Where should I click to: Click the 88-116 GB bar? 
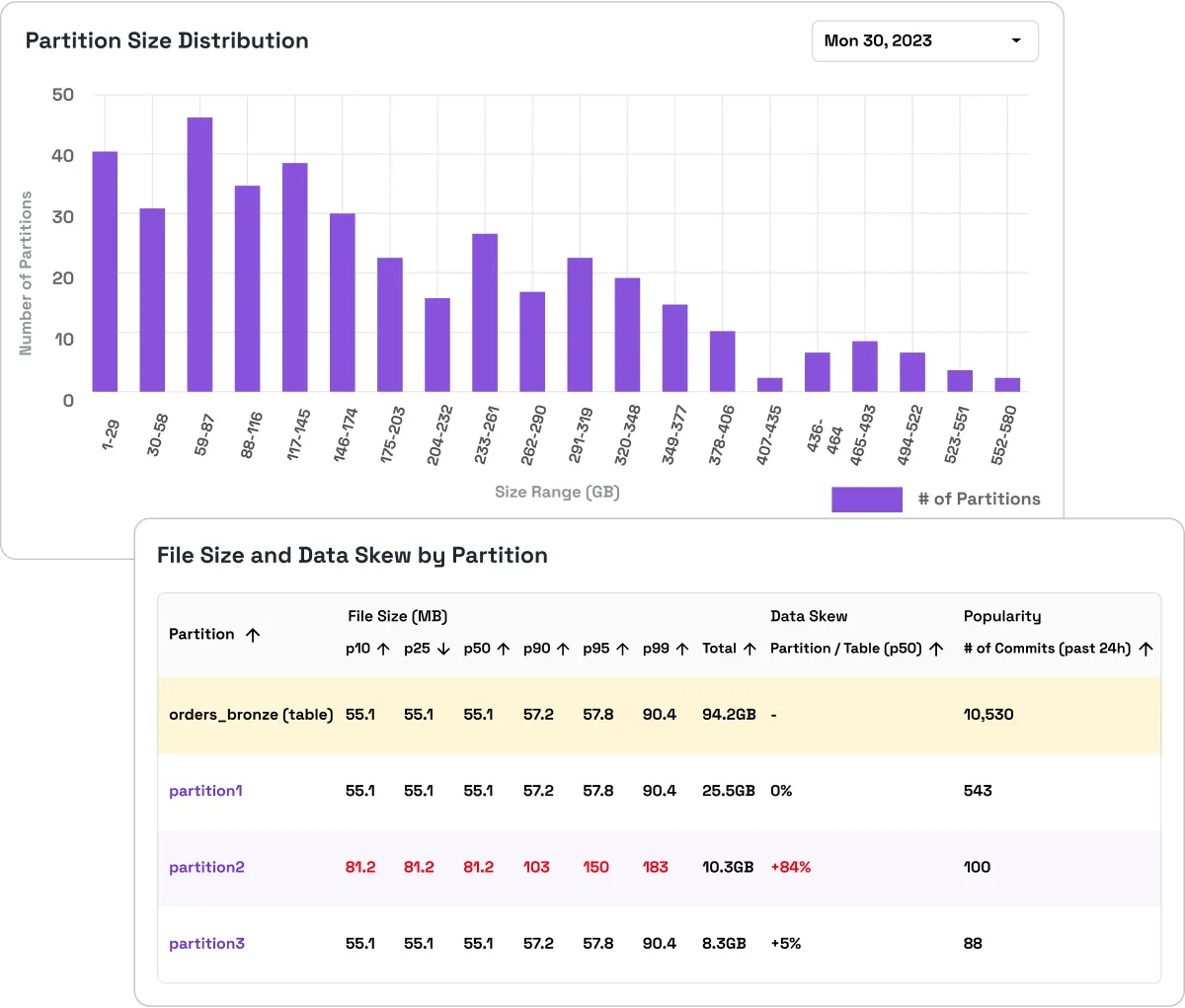[247, 288]
